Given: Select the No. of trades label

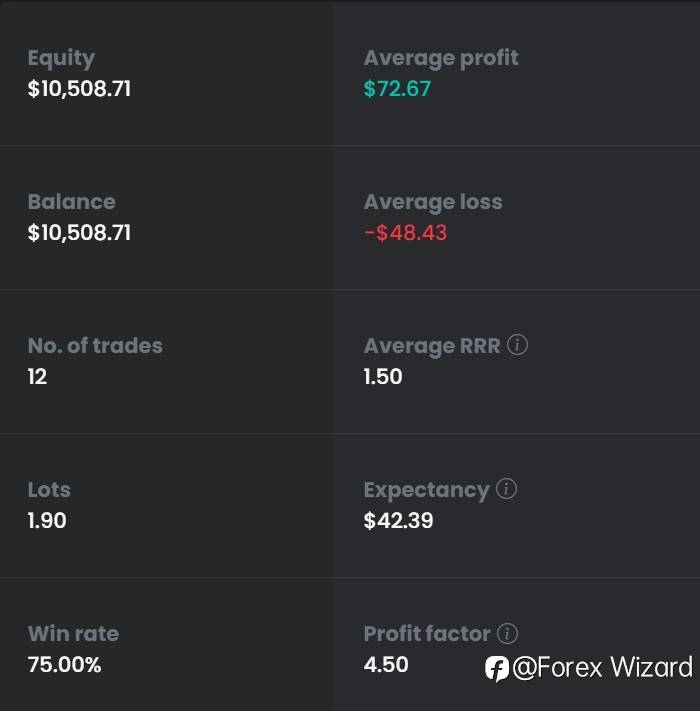Looking at the screenshot, I should click(95, 346).
